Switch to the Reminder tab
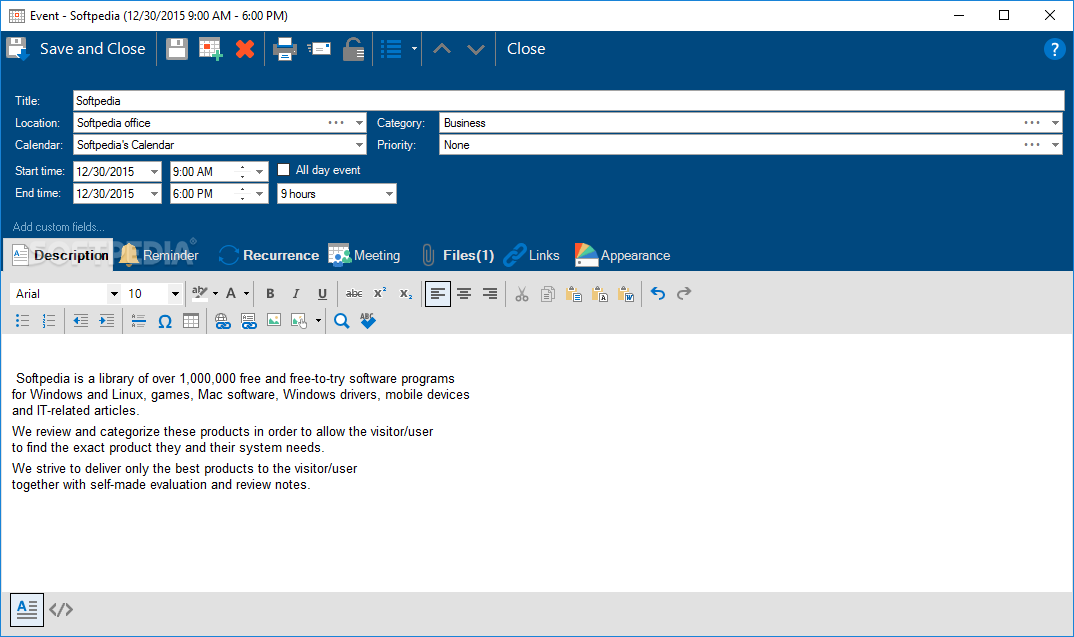1074x637 pixels. pyautogui.click(x=159, y=255)
